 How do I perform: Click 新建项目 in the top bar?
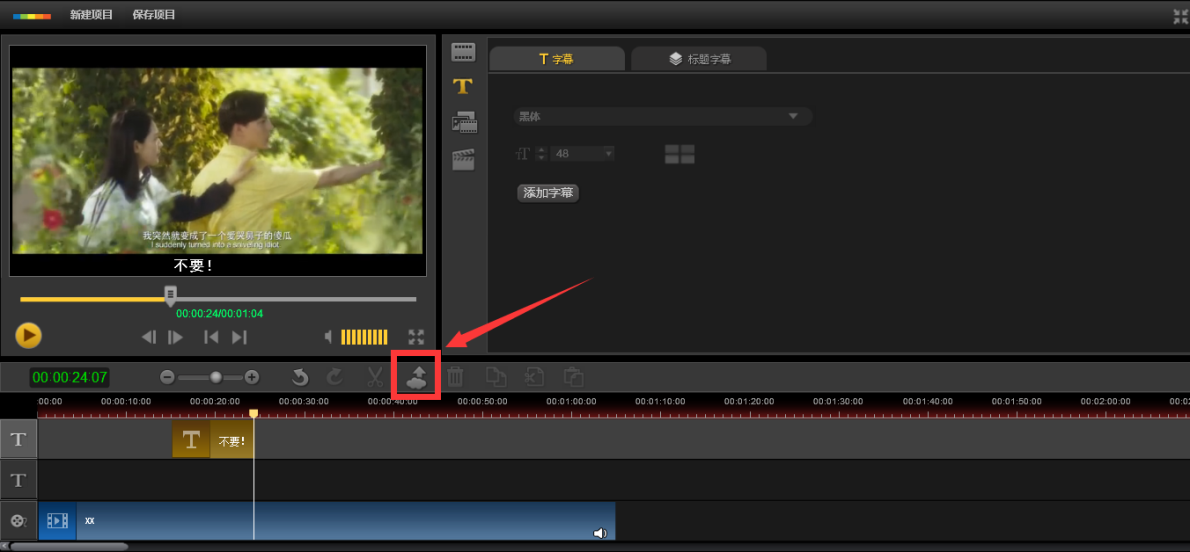click(91, 14)
